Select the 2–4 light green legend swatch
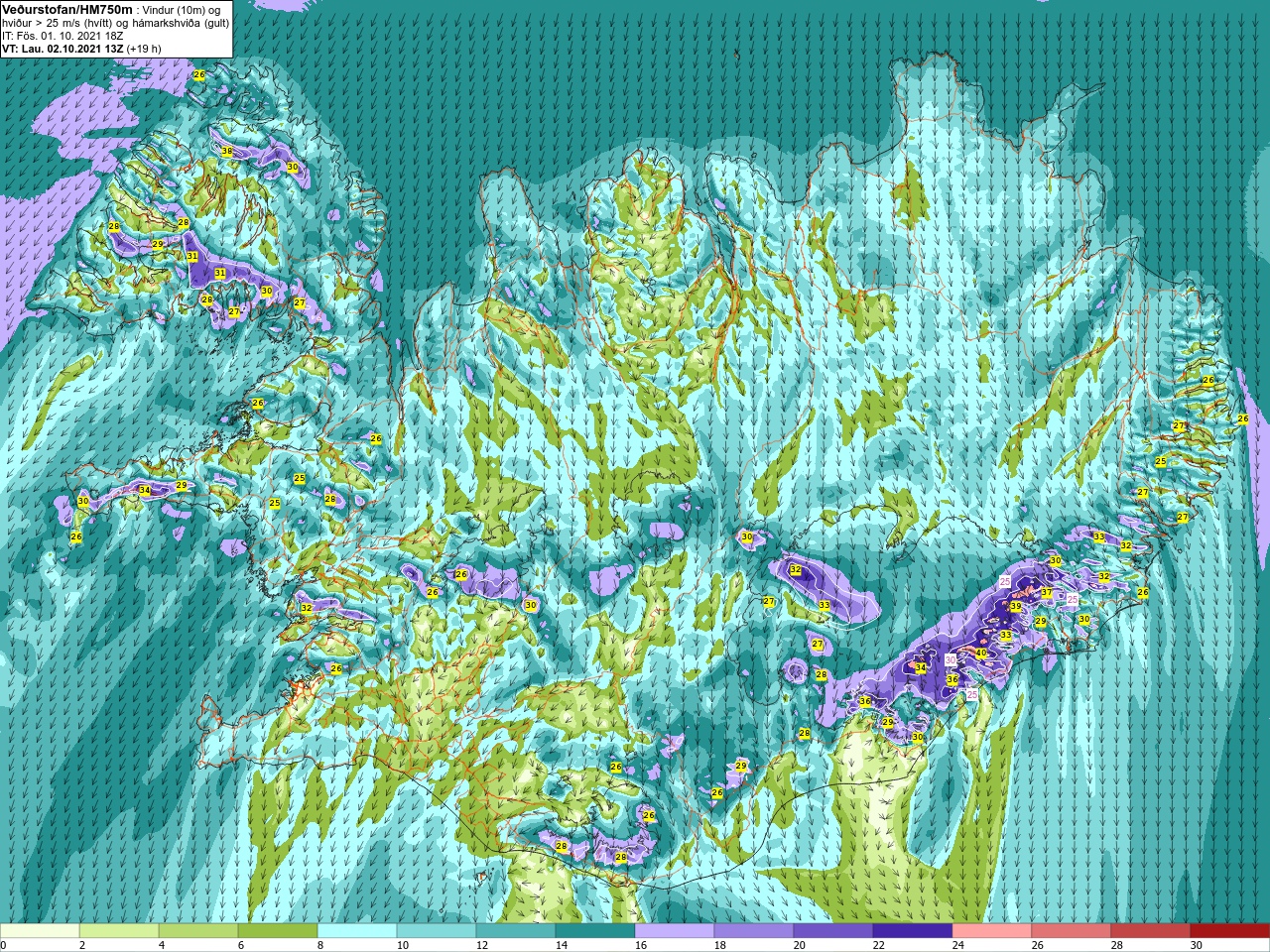 [x=119, y=930]
